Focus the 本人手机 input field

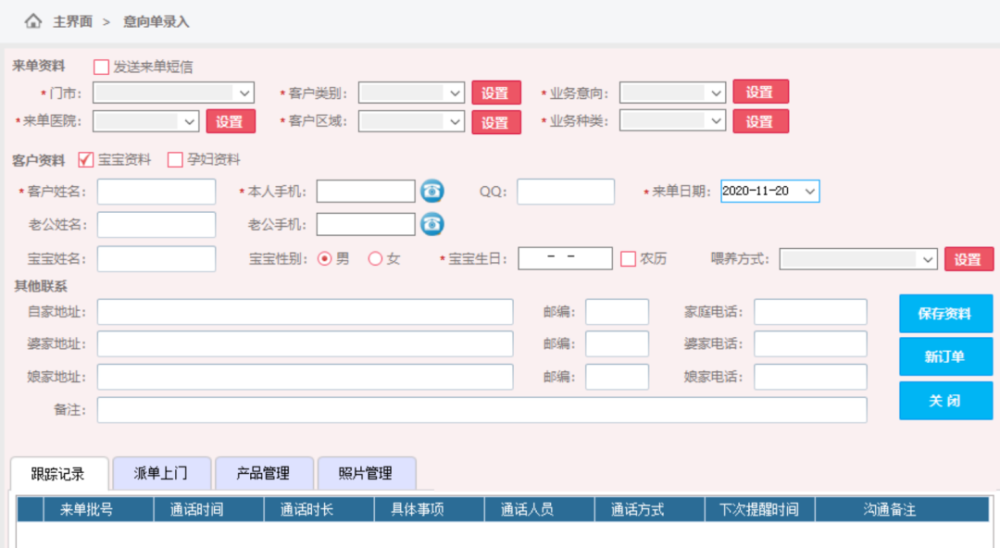point(365,191)
